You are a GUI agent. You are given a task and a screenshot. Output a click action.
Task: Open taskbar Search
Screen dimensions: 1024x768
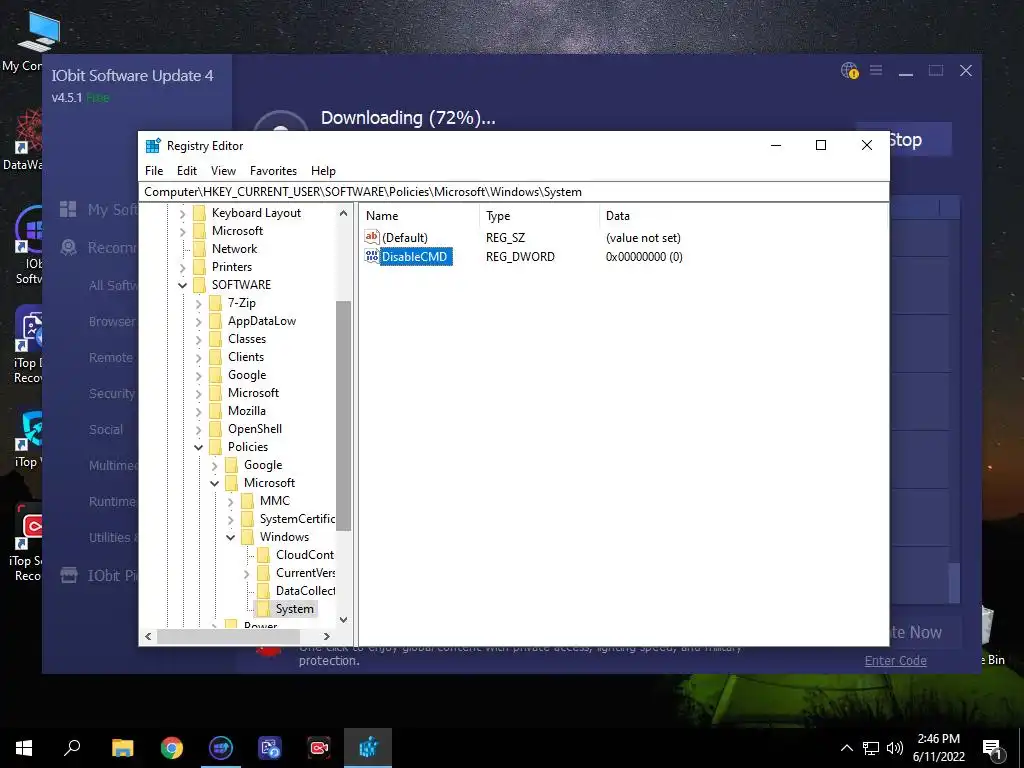click(72, 747)
